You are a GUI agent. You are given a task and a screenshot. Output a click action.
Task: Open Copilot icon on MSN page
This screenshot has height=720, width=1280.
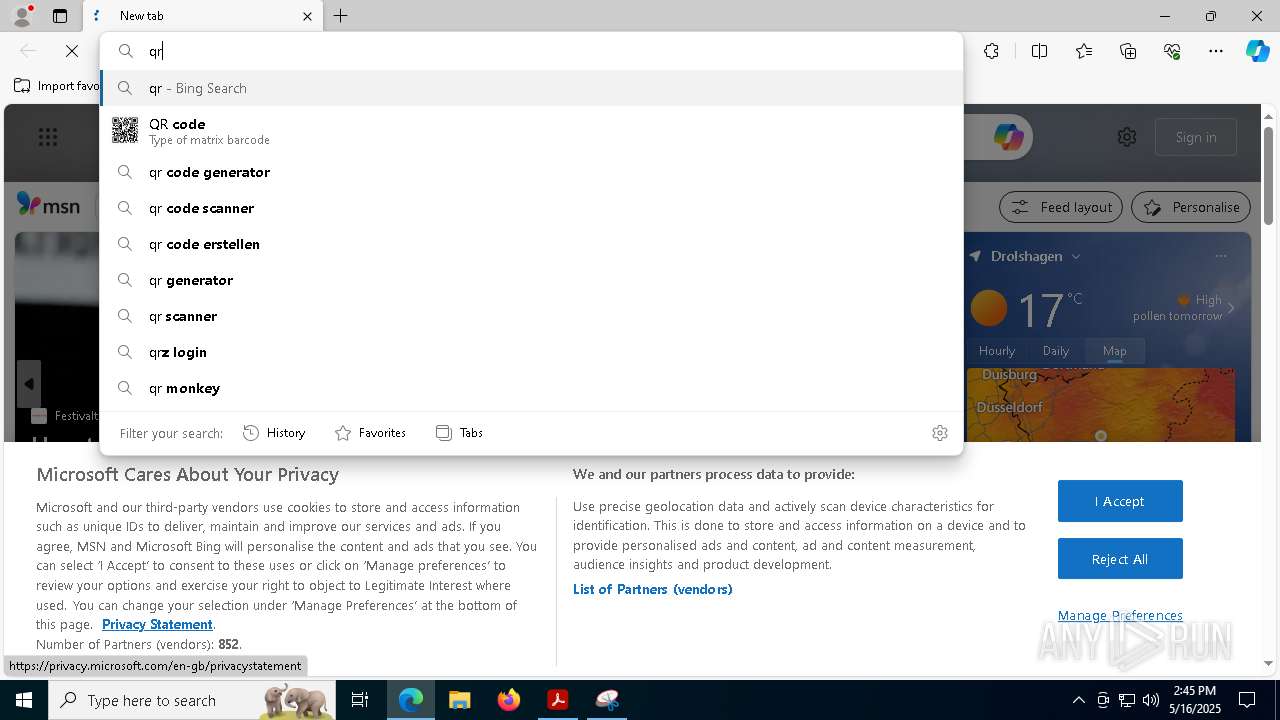tap(1008, 137)
